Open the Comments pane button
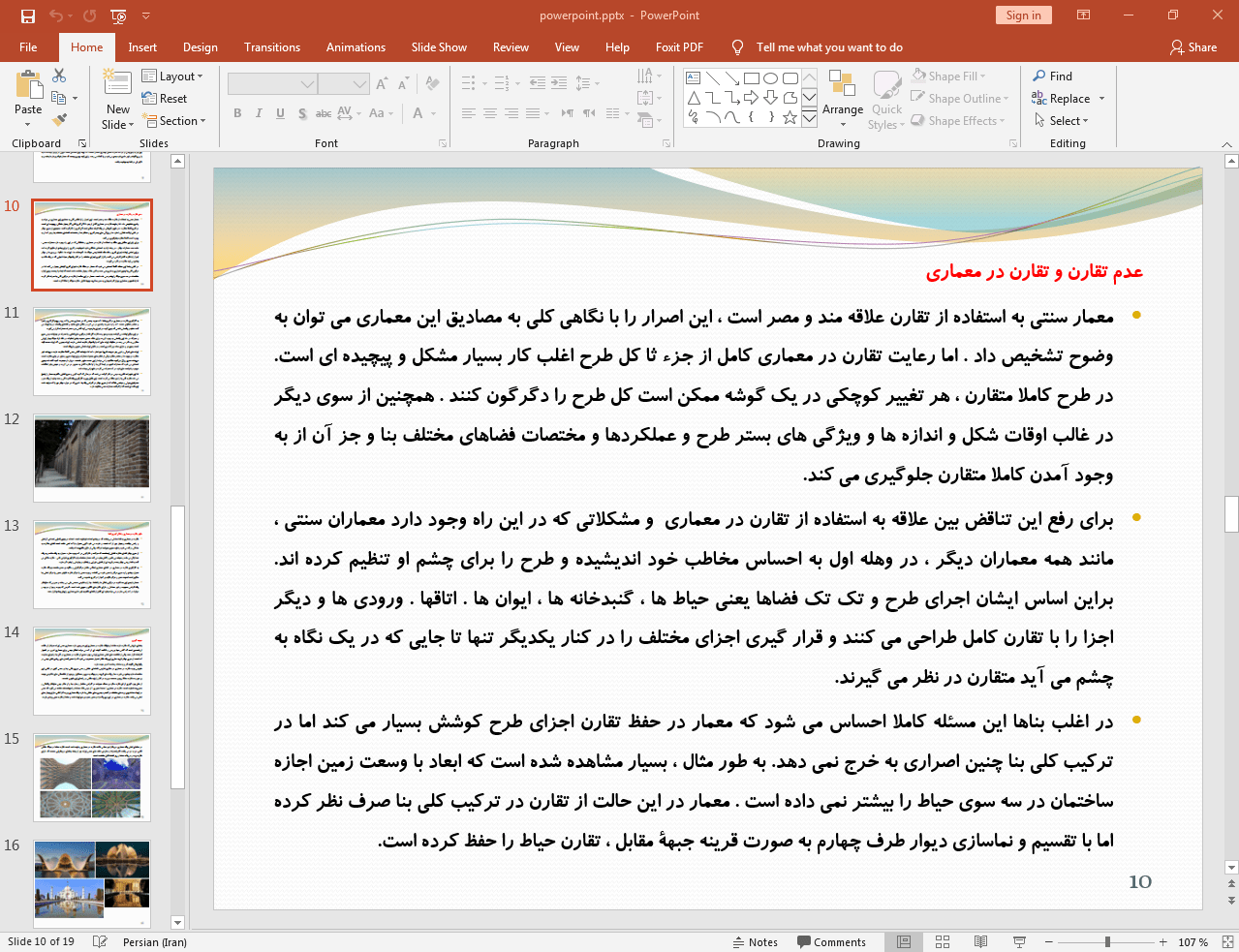This screenshot has width=1239, height=952. pos(831,942)
